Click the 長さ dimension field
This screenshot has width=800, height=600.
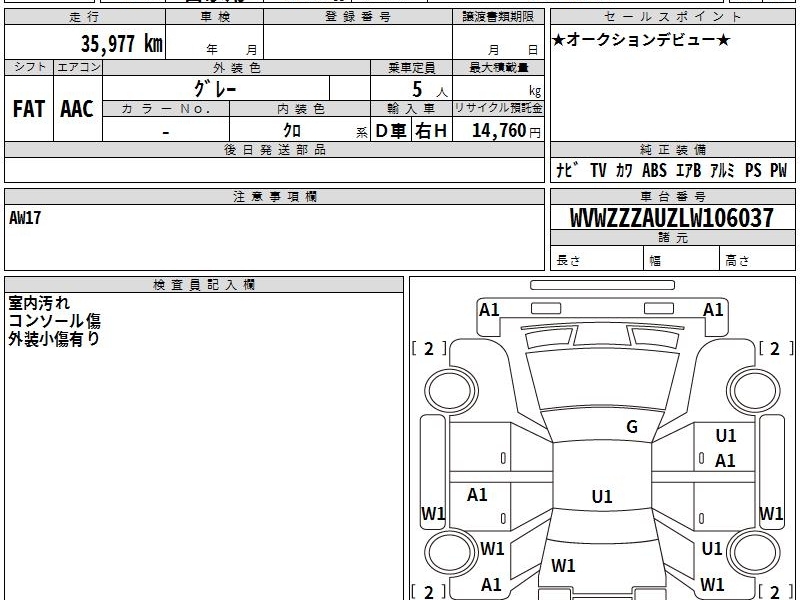click(597, 259)
